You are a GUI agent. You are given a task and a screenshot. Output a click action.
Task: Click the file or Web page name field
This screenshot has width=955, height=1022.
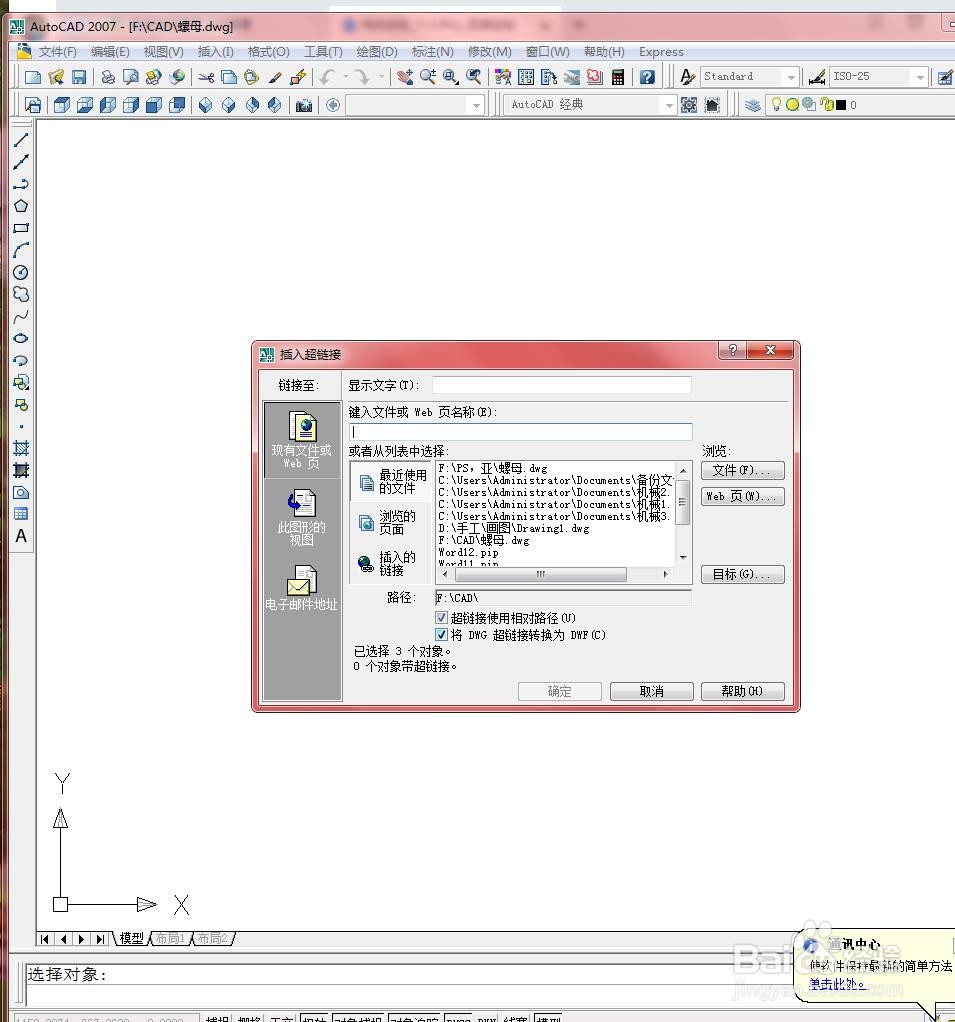pyautogui.click(x=521, y=431)
